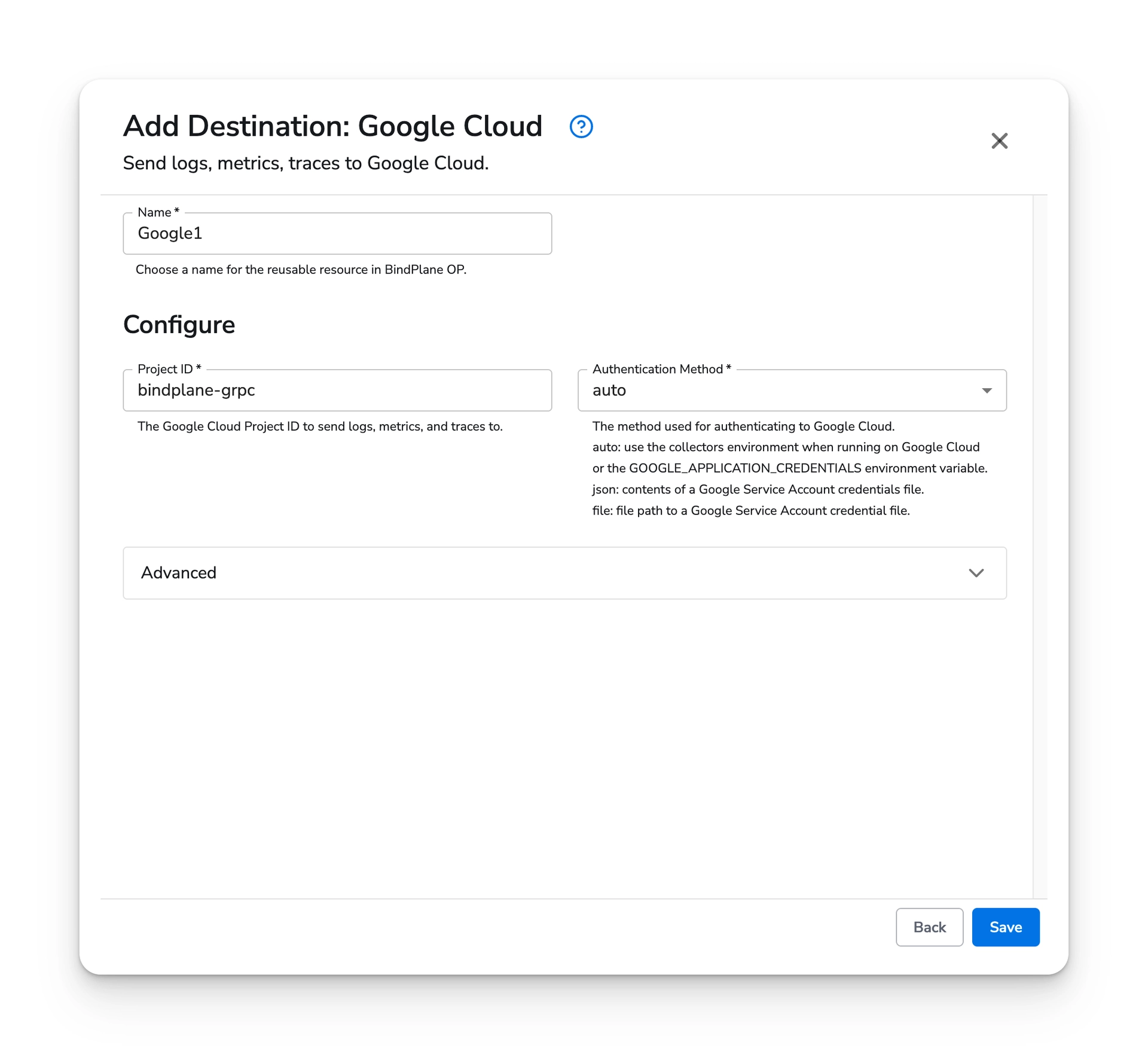The width and height of the screenshot is (1148, 1054).
Task: Save the Google Cloud destination
Action: tap(1005, 927)
